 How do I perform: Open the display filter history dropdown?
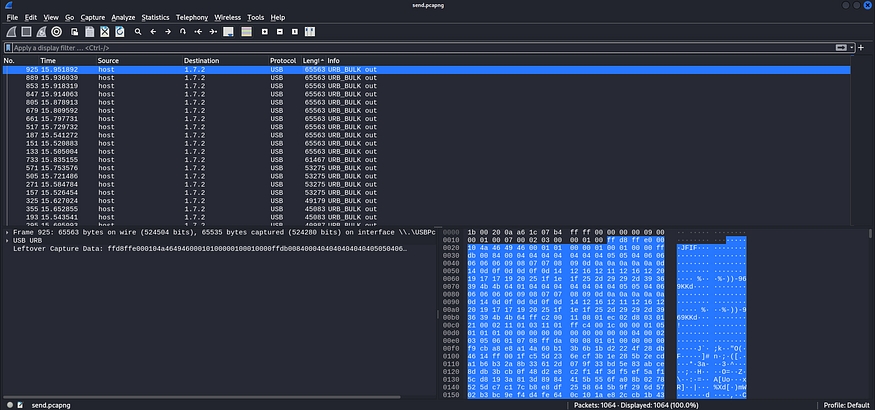pos(849,47)
